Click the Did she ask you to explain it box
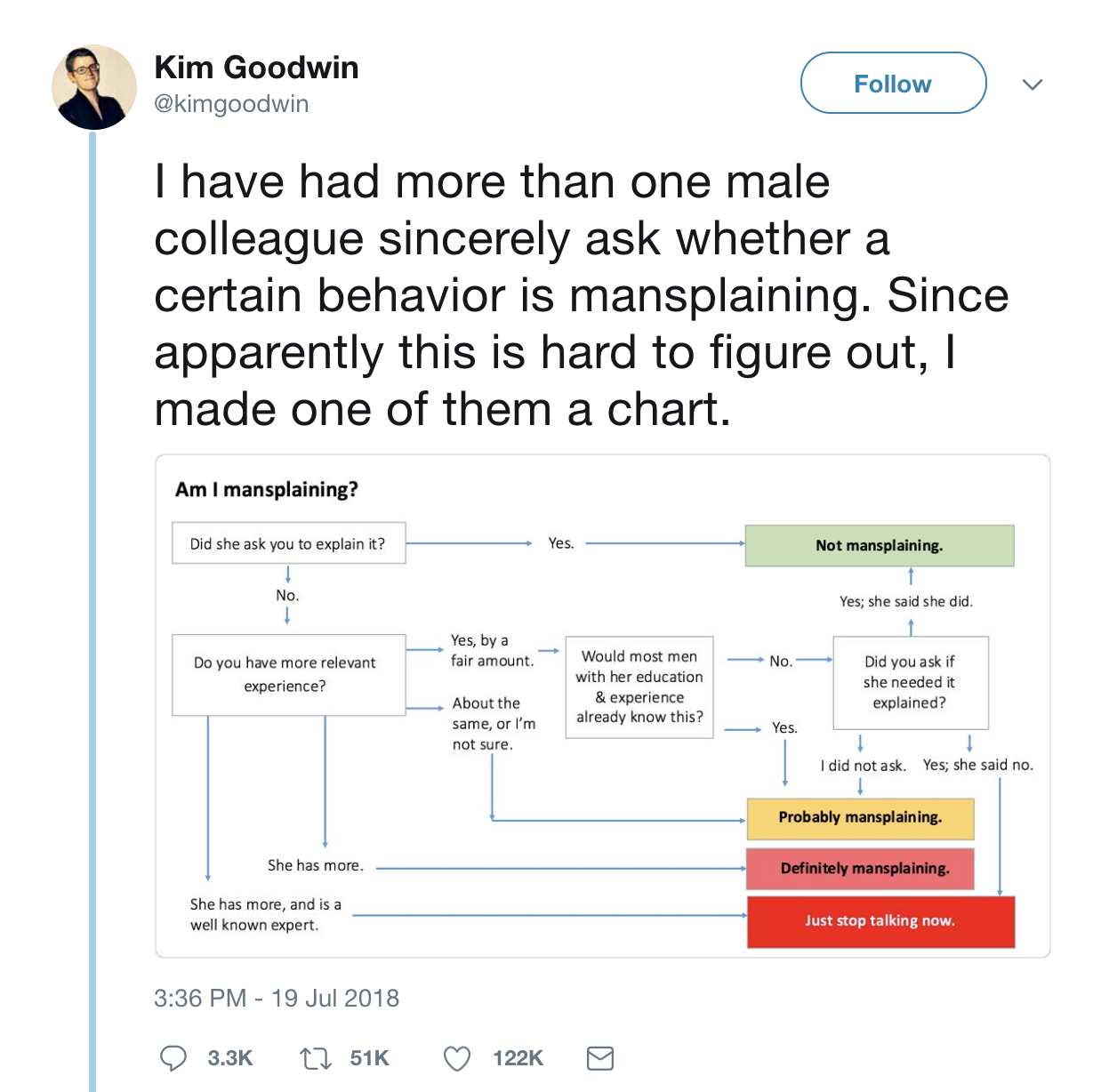The height and width of the screenshot is (1092, 1101). (x=289, y=543)
